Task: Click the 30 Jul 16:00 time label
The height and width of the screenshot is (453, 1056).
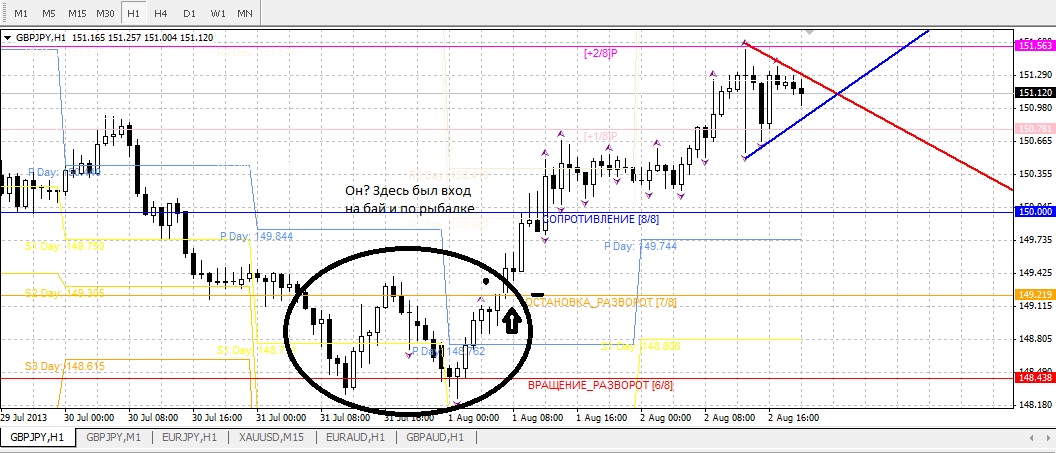Action: 218,417
